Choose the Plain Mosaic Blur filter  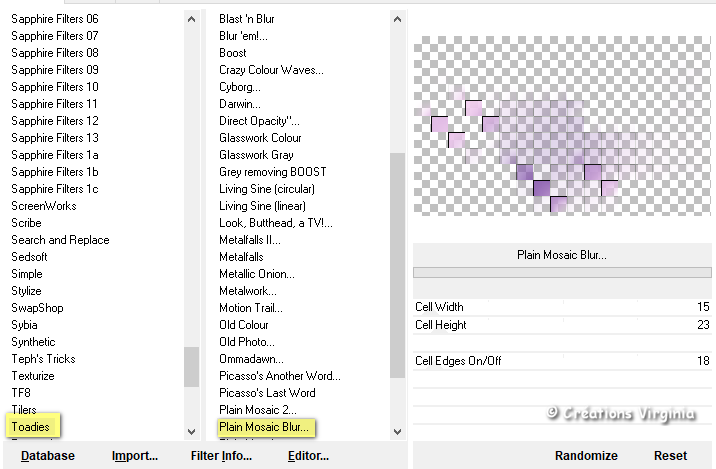264,427
